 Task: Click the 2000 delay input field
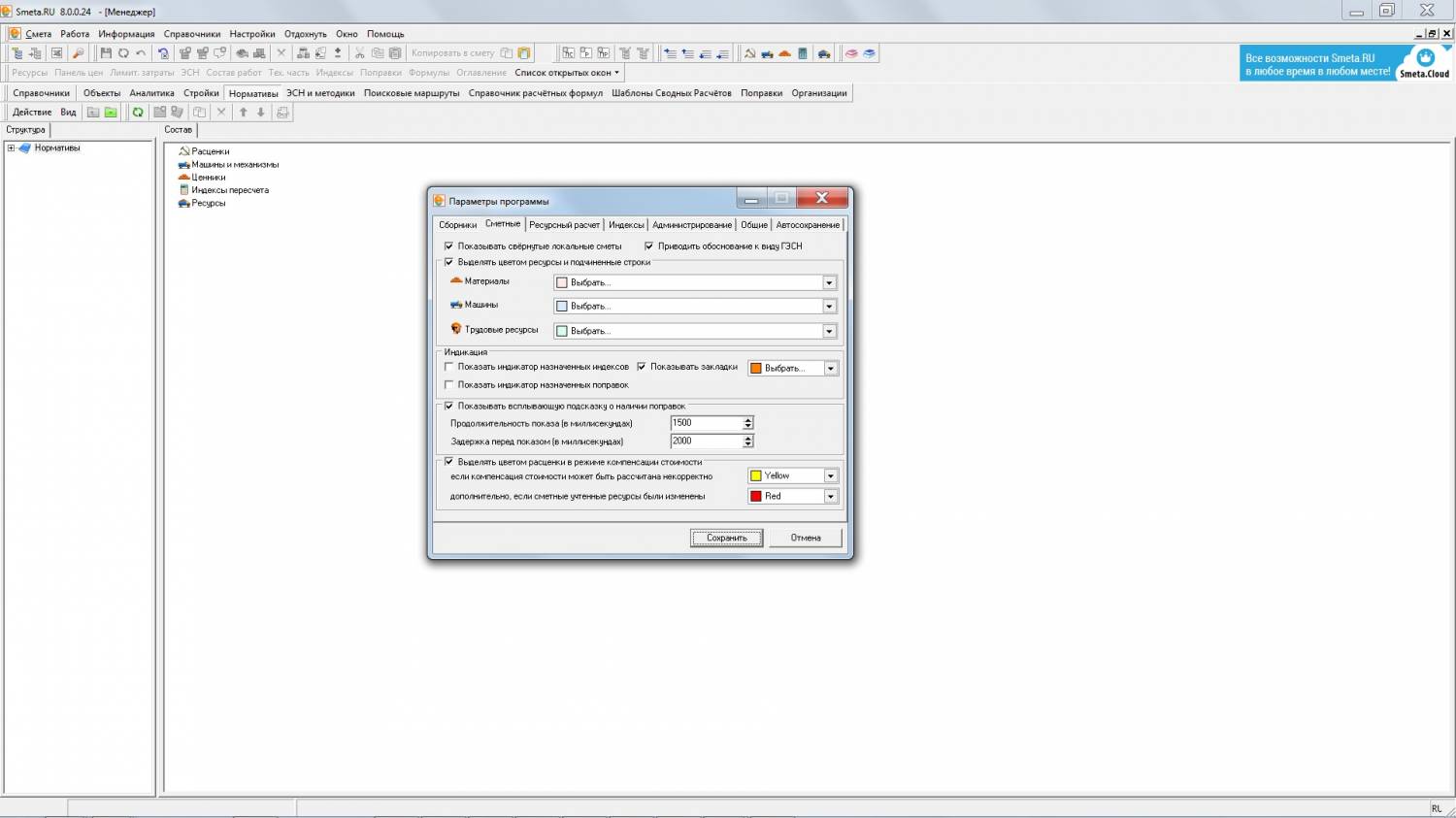707,442
